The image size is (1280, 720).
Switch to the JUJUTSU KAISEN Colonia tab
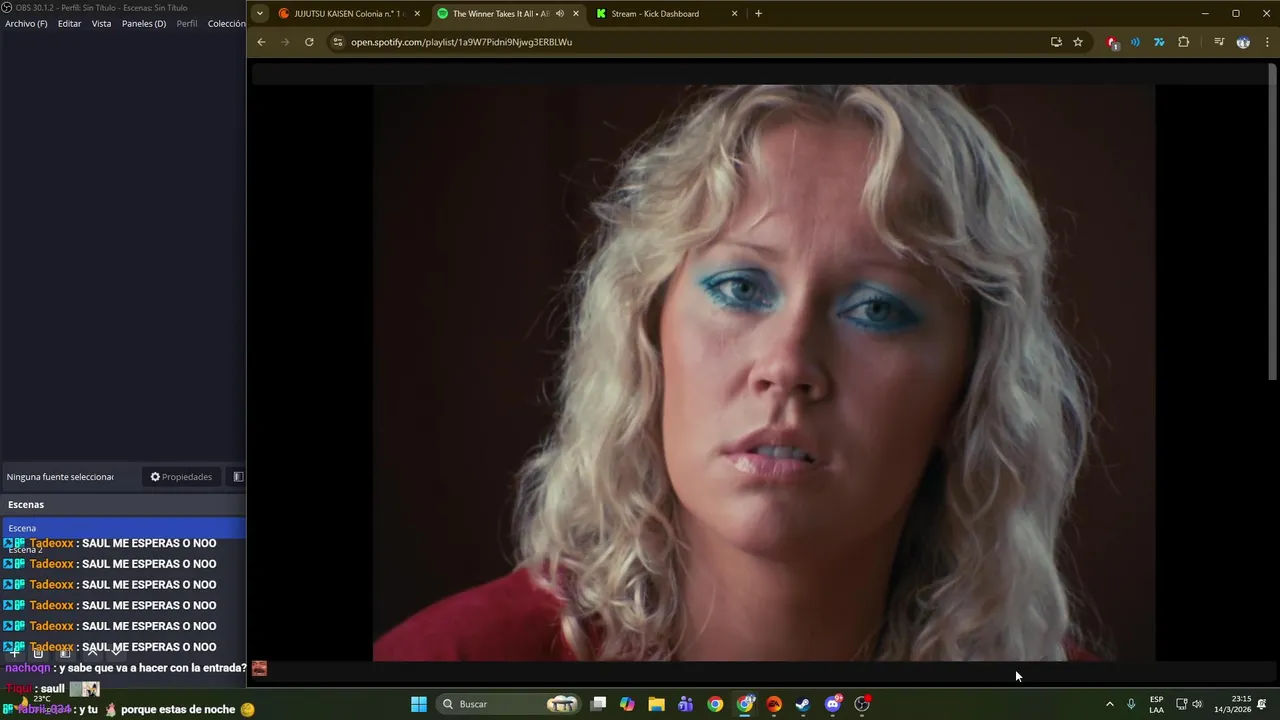[x=347, y=14]
